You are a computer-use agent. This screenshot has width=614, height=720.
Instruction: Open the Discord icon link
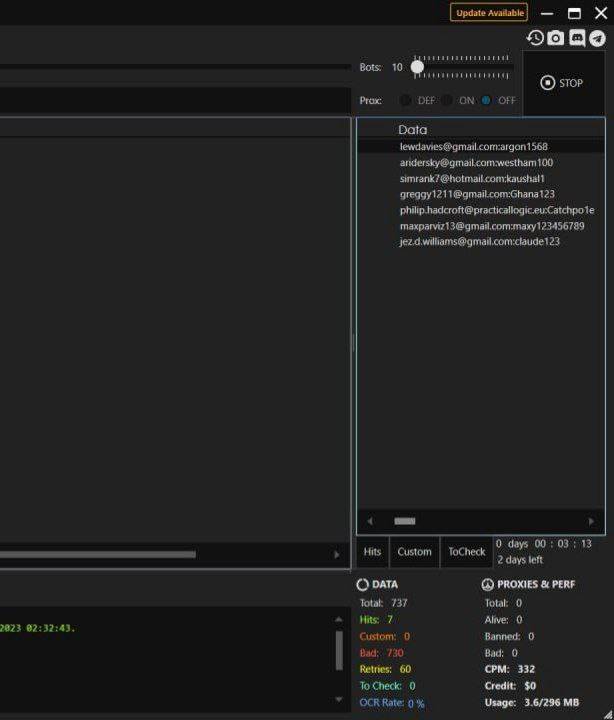(x=577, y=38)
